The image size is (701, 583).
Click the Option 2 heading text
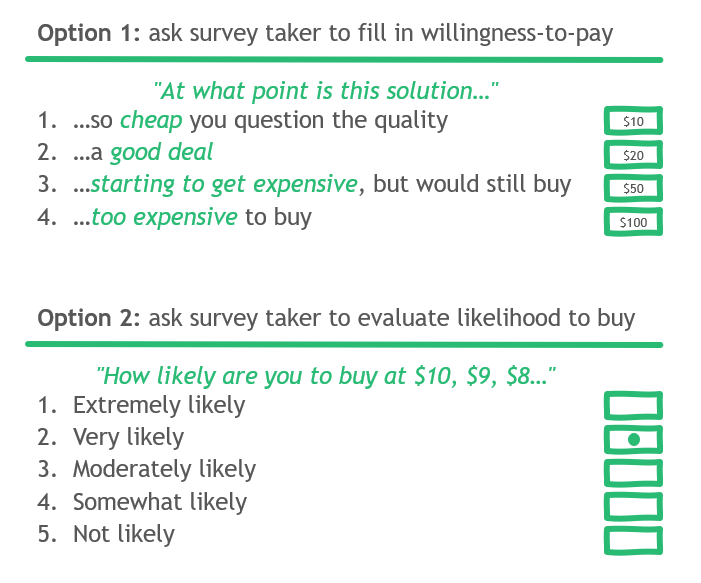click(x=336, y=318)
